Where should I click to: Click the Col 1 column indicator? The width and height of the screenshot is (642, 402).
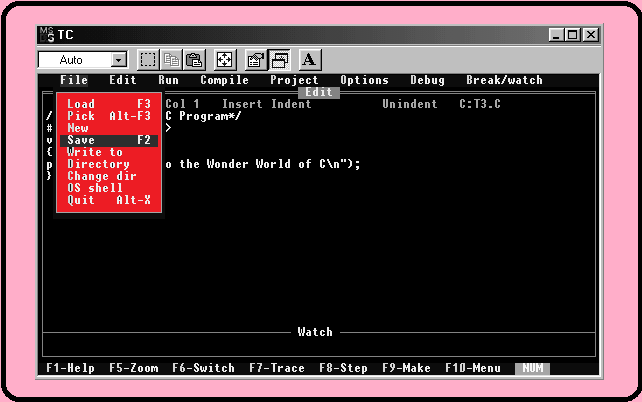tap(182, 104)
